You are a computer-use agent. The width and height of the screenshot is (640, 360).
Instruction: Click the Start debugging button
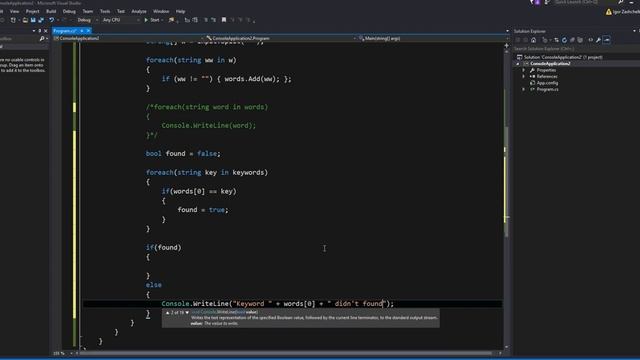coord(151,20)
